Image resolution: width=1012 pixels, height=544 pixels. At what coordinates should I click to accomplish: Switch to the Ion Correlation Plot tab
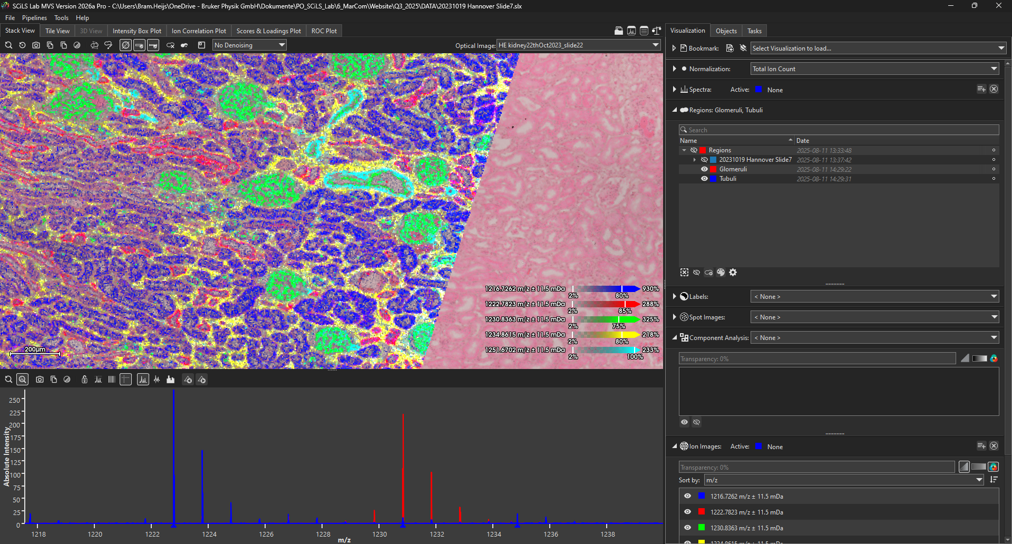pyautogui.click(x=198, y=31)
